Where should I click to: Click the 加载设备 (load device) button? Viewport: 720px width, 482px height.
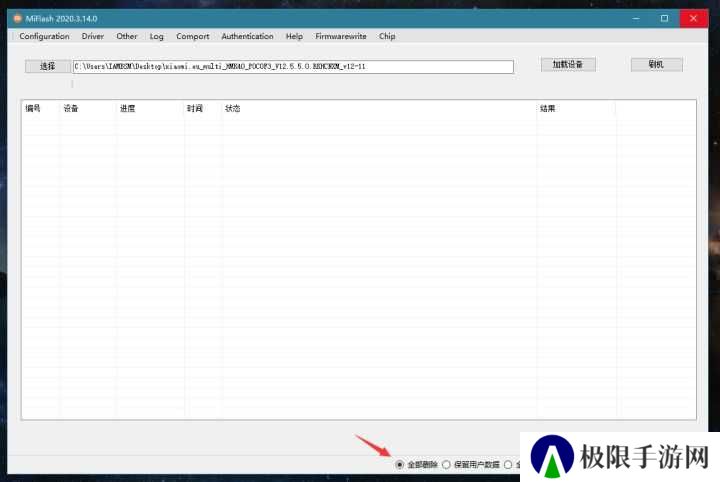(568, 64)
